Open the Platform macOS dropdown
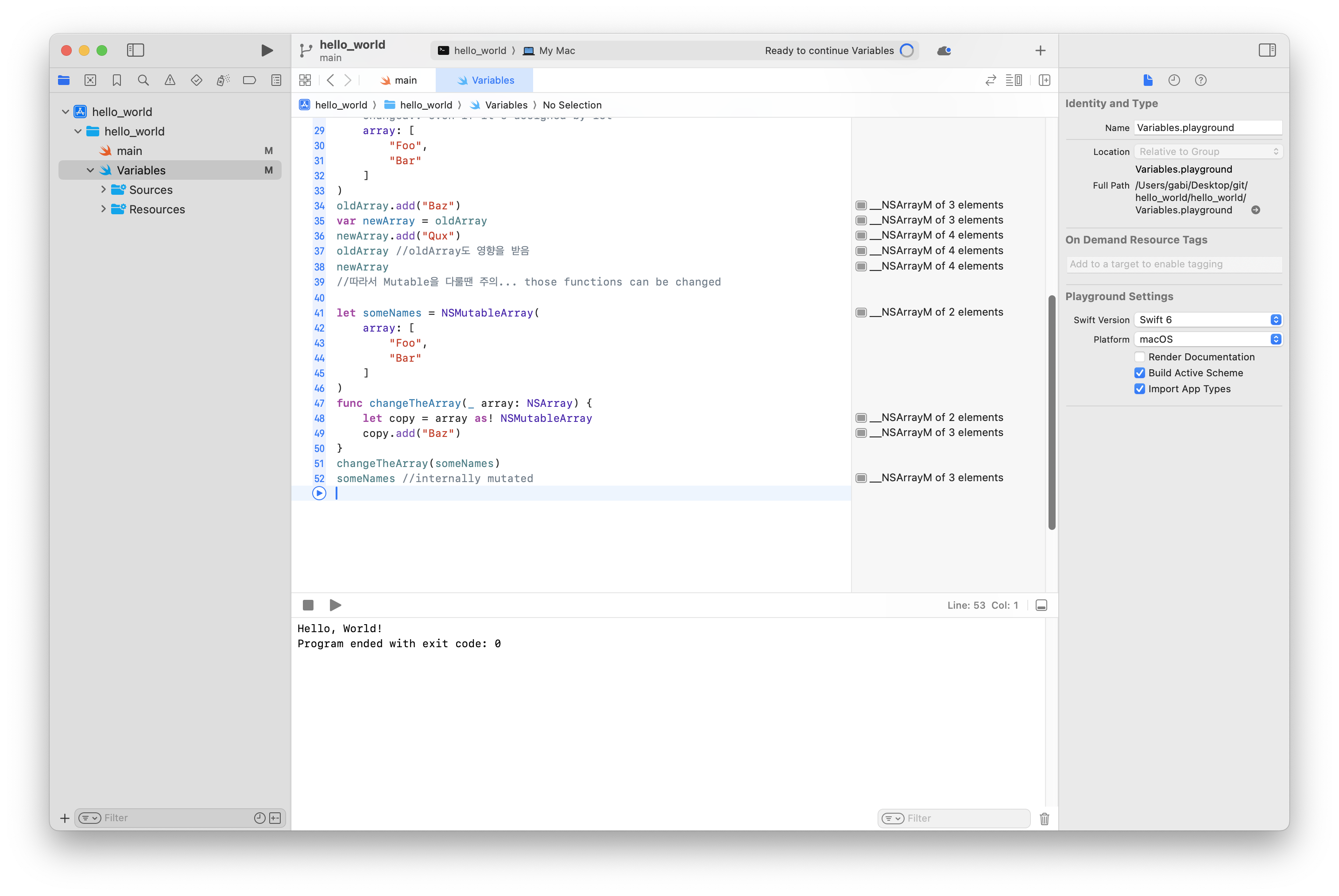 tap(1208, 340)
